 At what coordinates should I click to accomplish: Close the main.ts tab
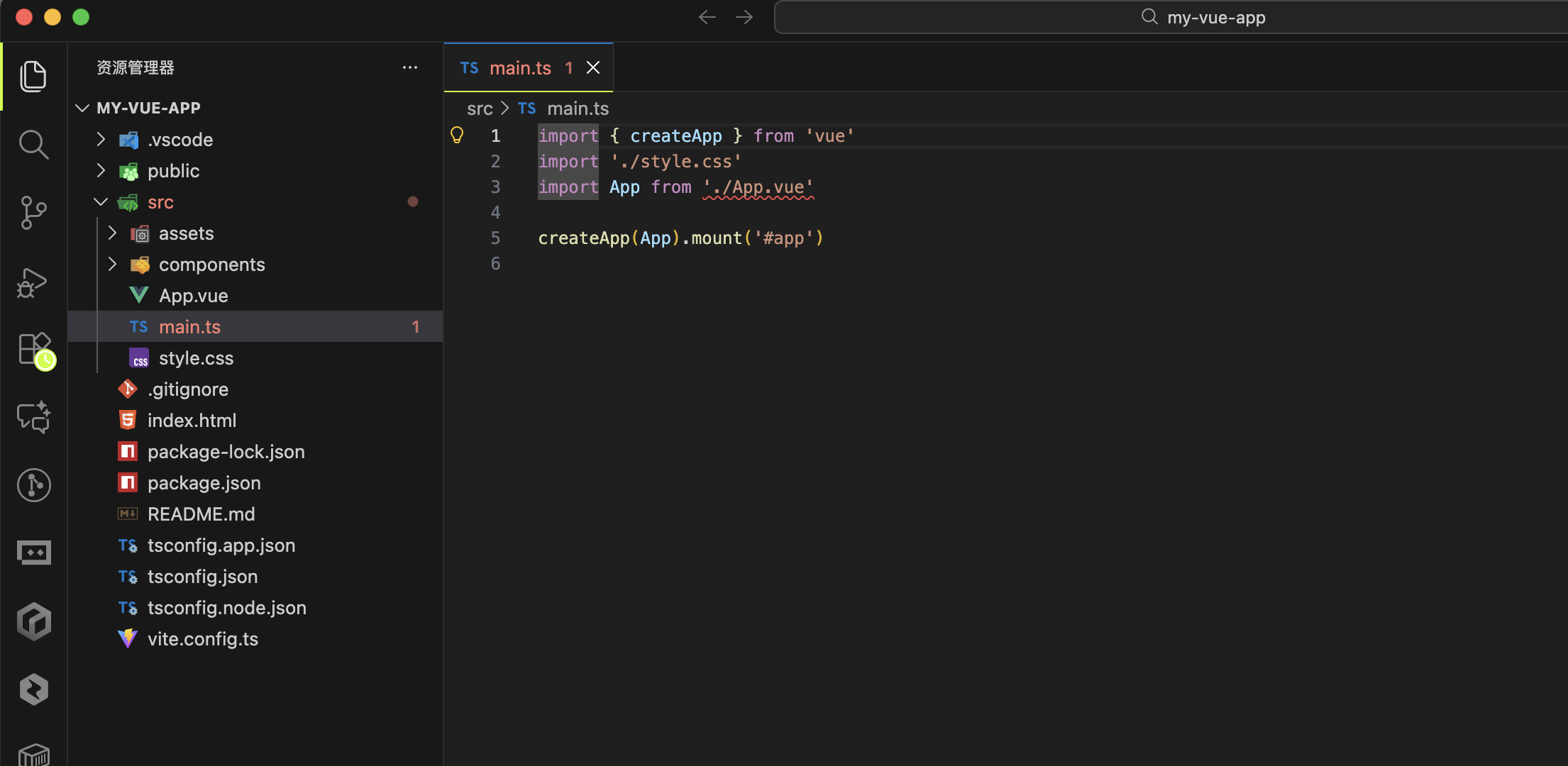click(593, 67)
